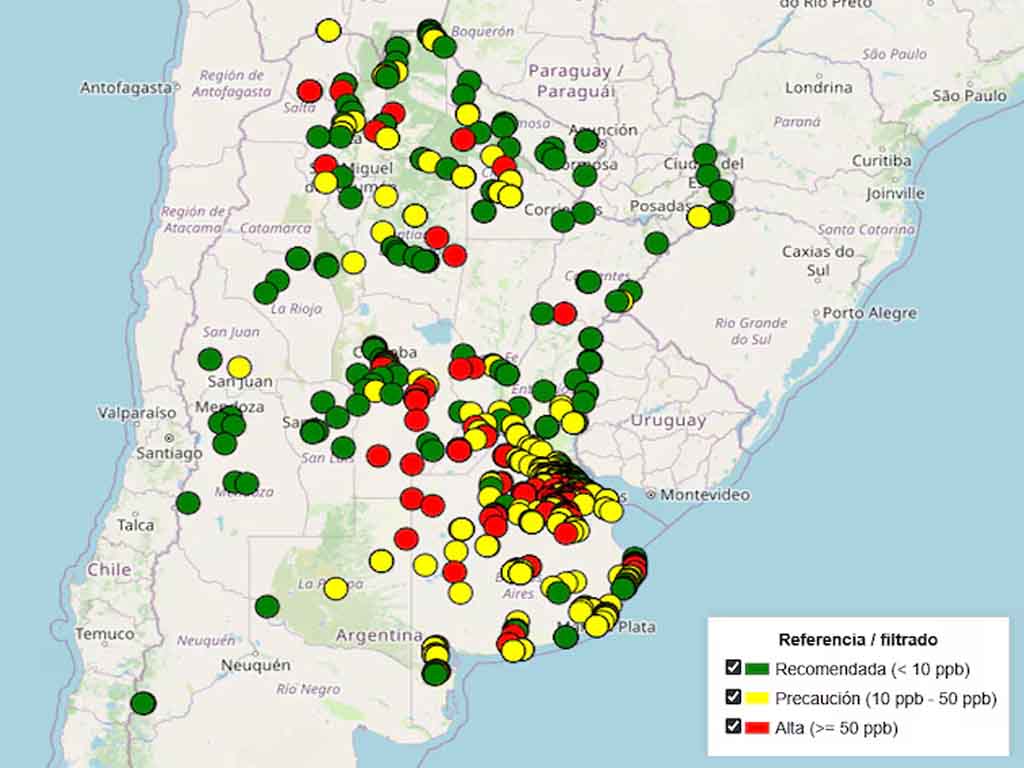The height and width of the screenshot is (768, 1024).
Task: Click the red legend color swatch
Action: coord(757,728)
